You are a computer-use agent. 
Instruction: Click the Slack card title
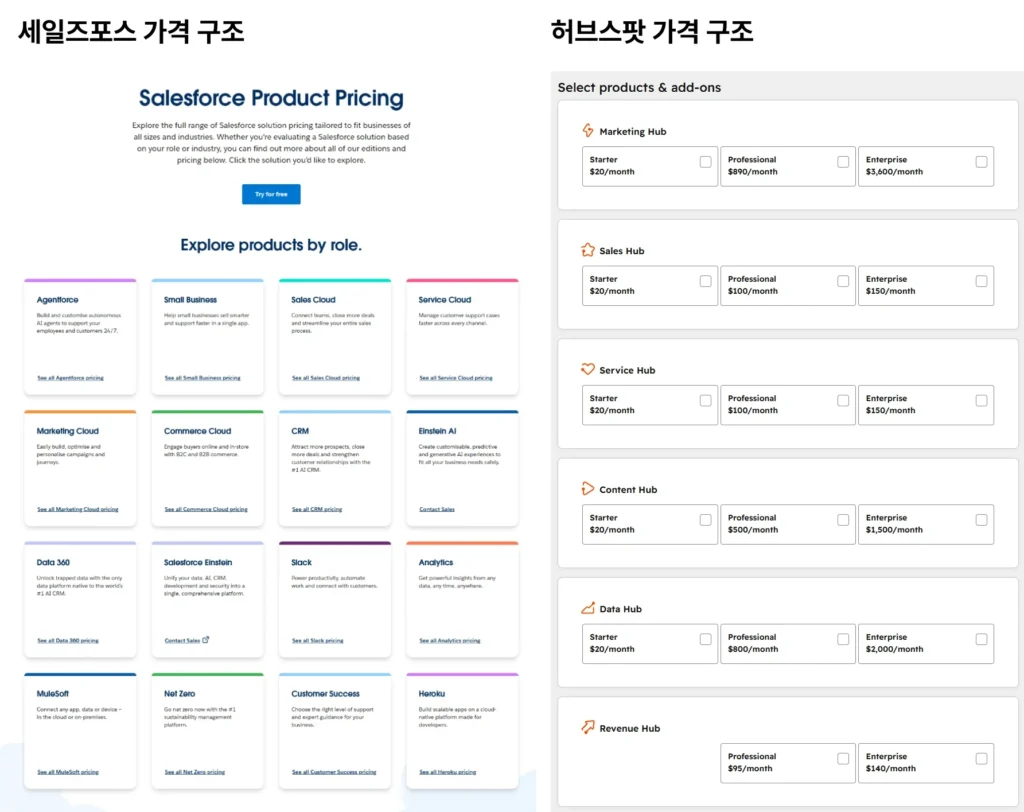pyautogui.click(x=301, y=562)
